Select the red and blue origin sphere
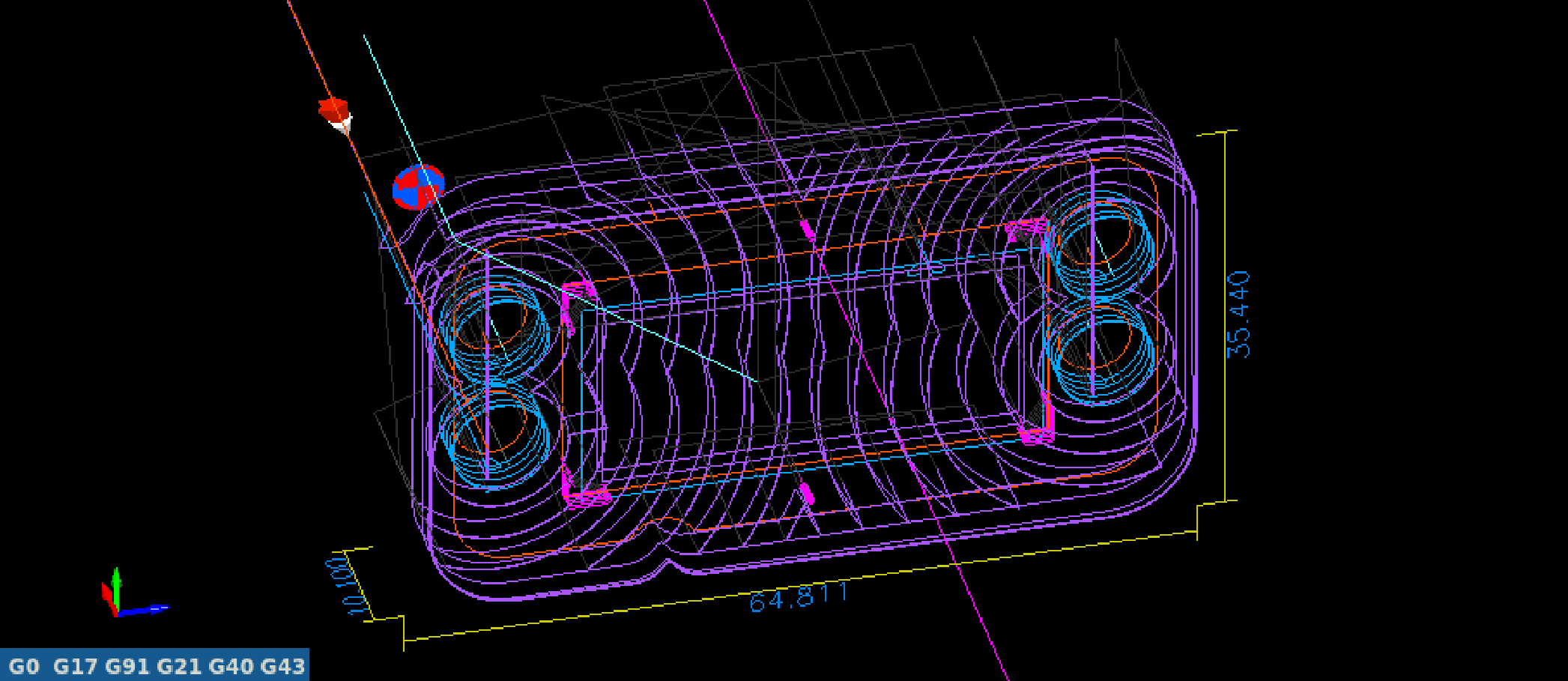The height and width of the screenshot is (681, 1568). (x=418, y=187)
